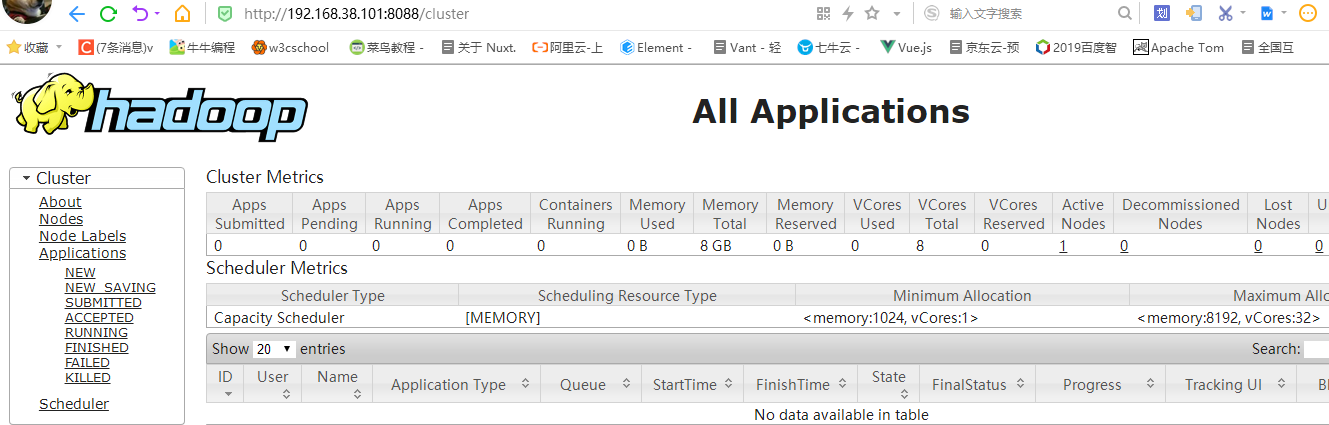The image size is (1329, 425).
Task: Go to the browser home page icon
Action: point(182,14)
